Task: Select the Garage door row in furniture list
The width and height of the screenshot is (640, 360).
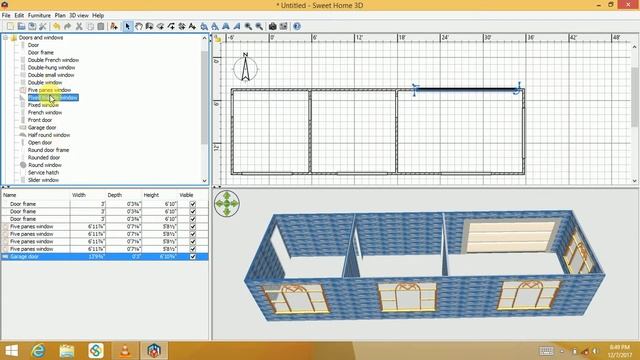Action: click(105, 257)
